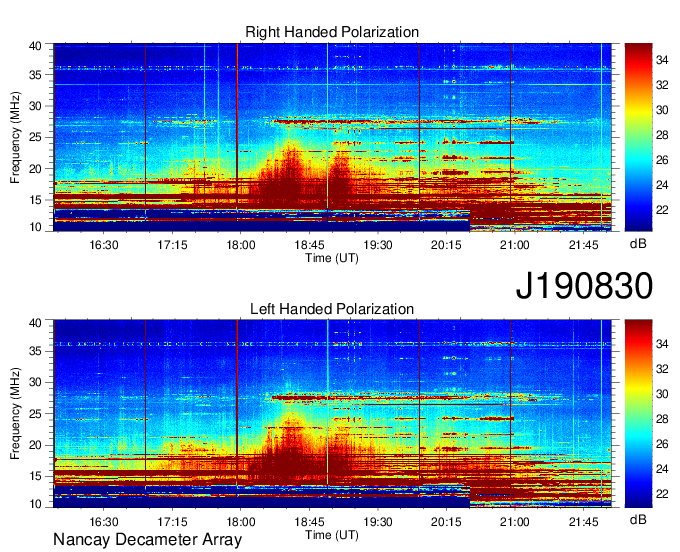Click the 28 dB value on Left Handed colorbar

tap(662, 419)
